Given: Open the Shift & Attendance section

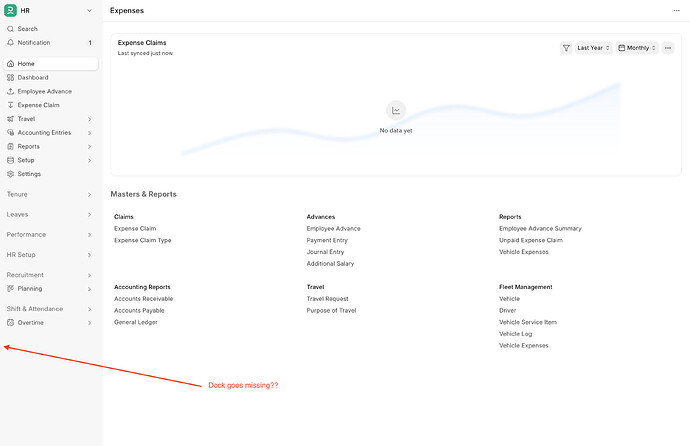Looking at the screenshot, I should pyautogui.click(x=49, y=309).
